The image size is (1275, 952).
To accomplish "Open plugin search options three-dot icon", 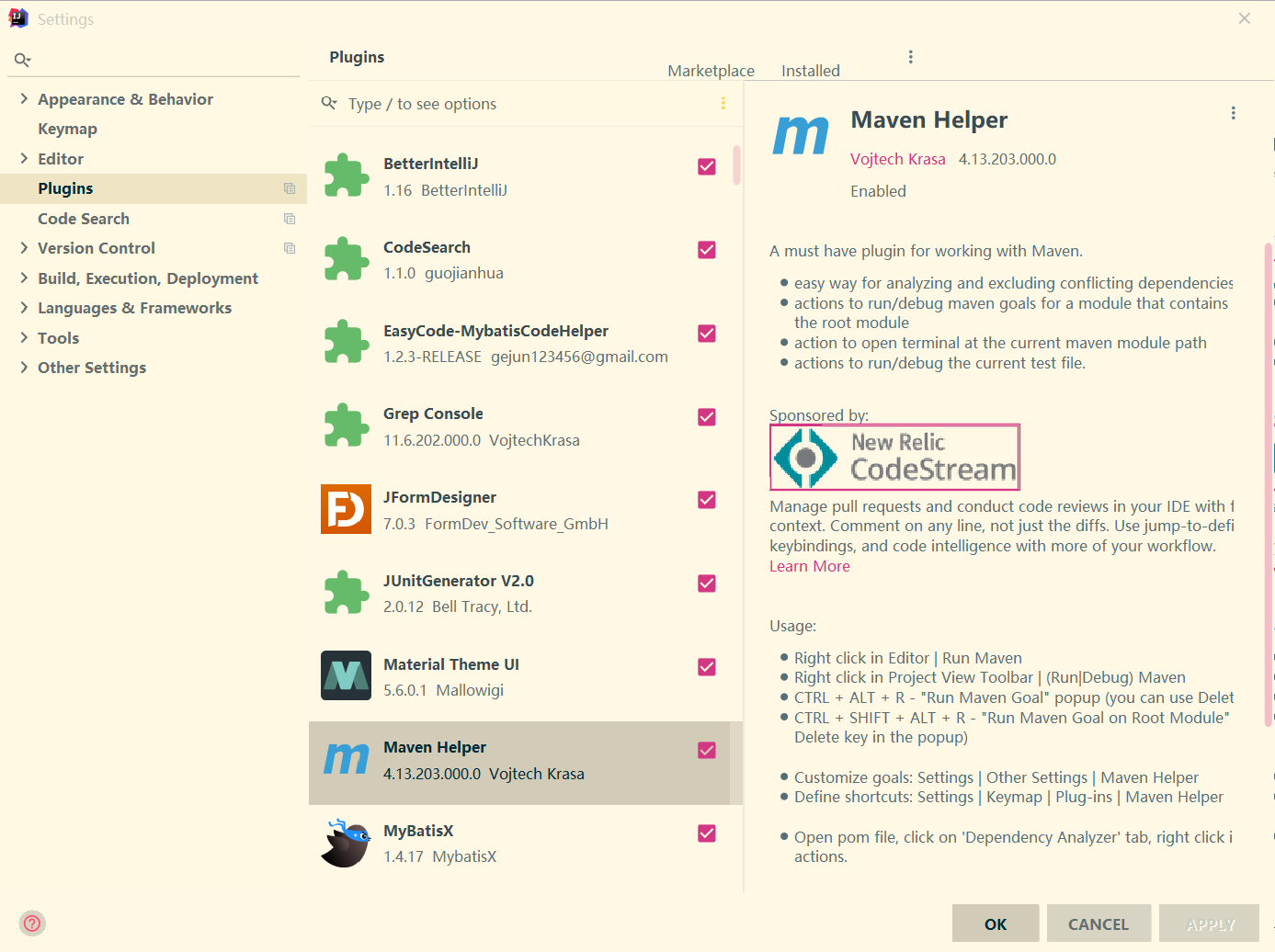I will click(723, 104).
